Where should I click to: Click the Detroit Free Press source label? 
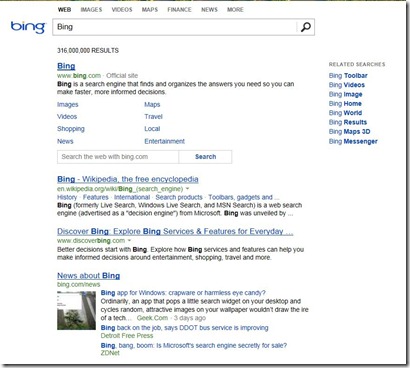127,336
